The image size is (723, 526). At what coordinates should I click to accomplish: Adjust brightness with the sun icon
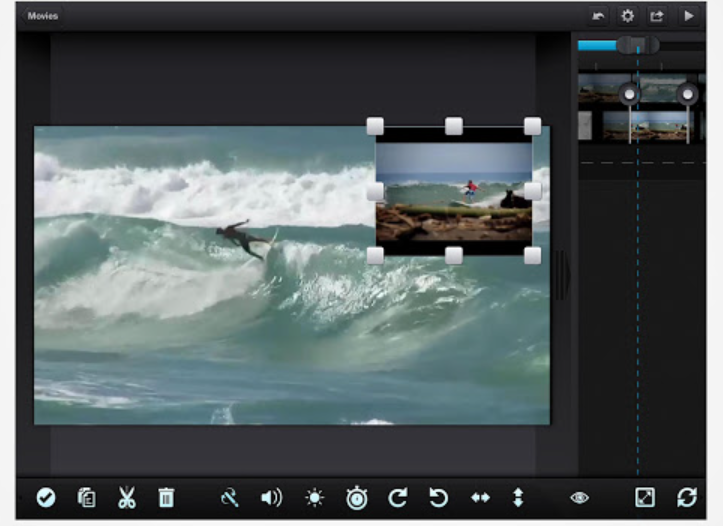[x=315, y=498]
